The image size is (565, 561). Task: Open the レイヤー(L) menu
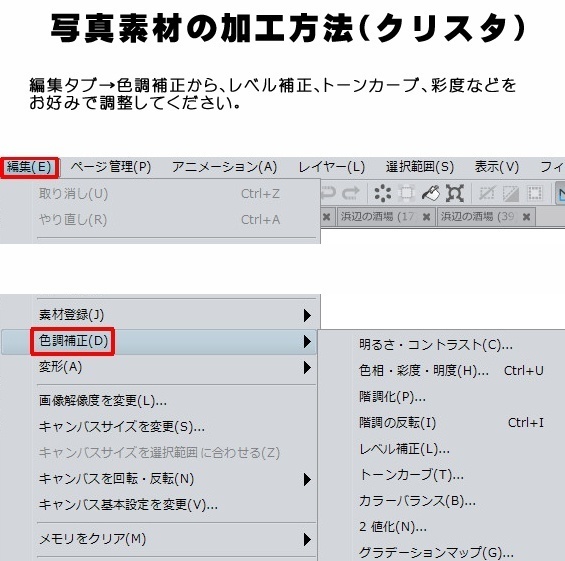click(x=332, y=167)
